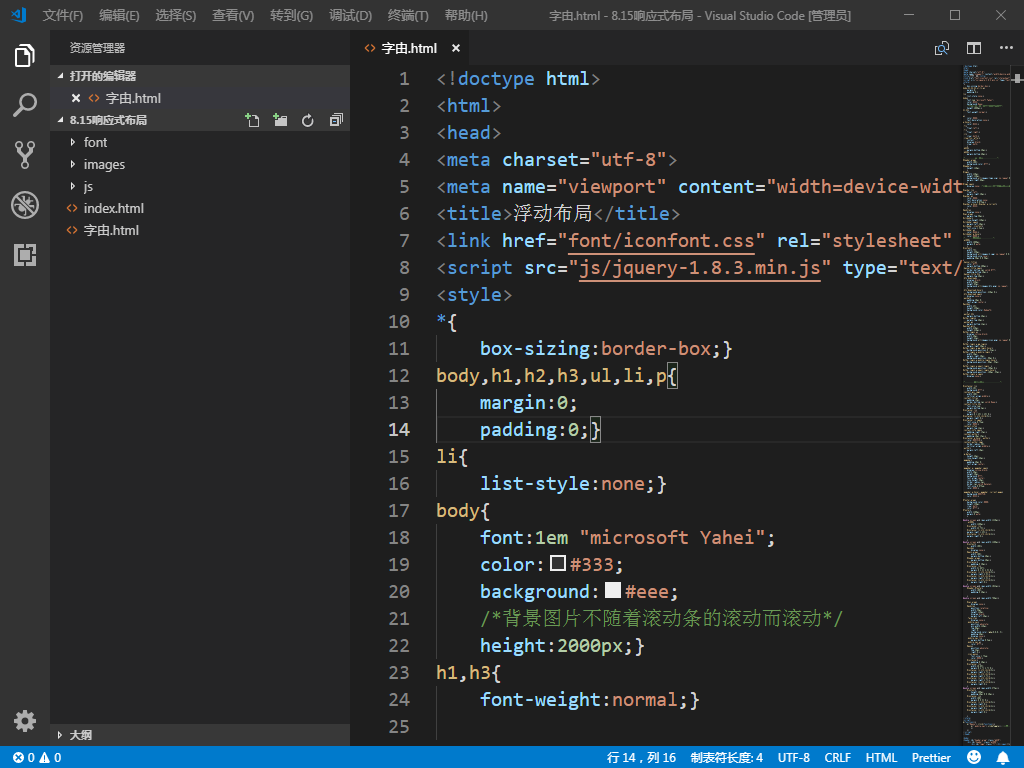
Task: Open the Source Control view
Action: [x=25, y=155]
